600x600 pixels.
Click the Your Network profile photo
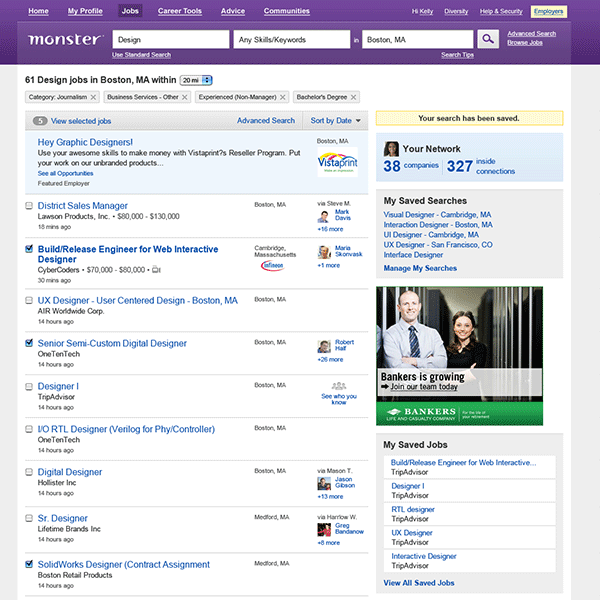pyautogui.click(x=391, y=149)
